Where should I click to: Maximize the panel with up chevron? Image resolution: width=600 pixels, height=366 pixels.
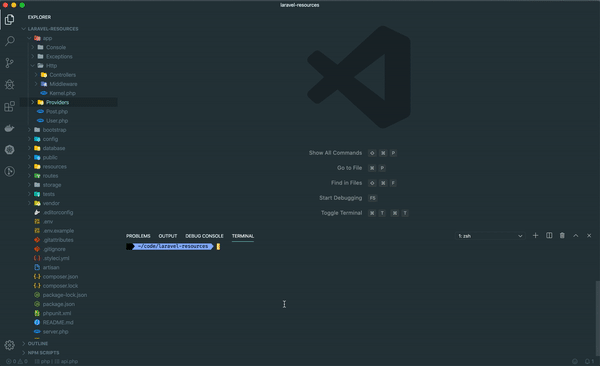point(576,235)
